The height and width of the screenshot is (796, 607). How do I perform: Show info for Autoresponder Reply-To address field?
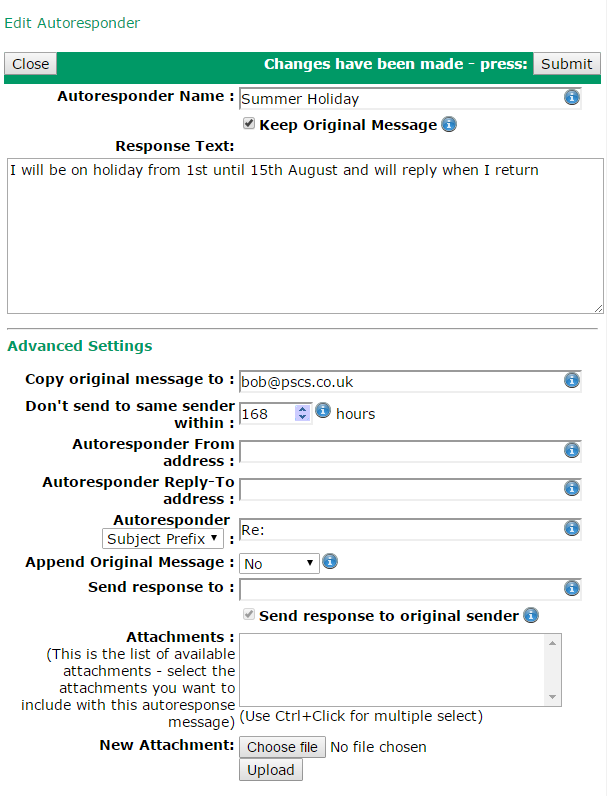[571, 488]
